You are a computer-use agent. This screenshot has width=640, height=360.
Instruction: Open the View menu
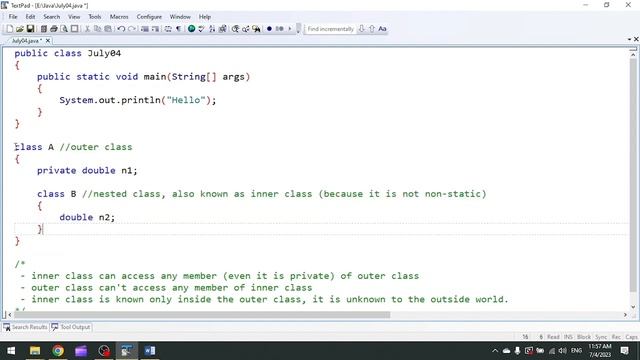[x=74, y=17]
